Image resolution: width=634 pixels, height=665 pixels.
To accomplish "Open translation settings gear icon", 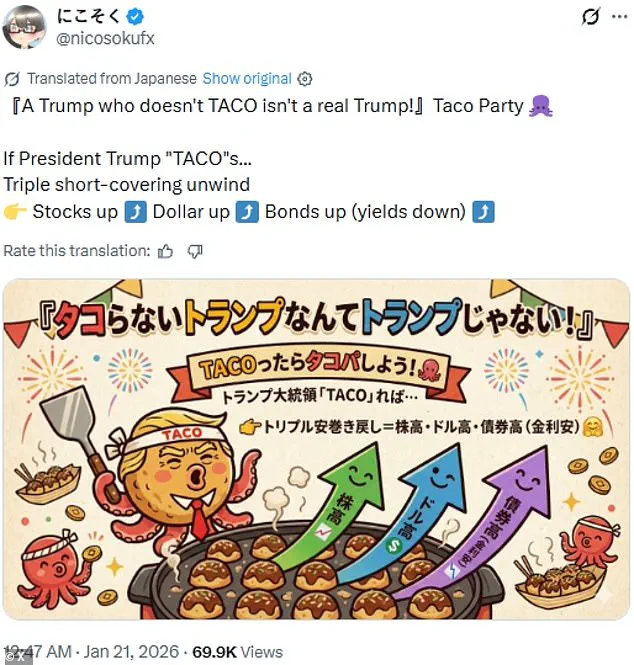I will [306, 78].
